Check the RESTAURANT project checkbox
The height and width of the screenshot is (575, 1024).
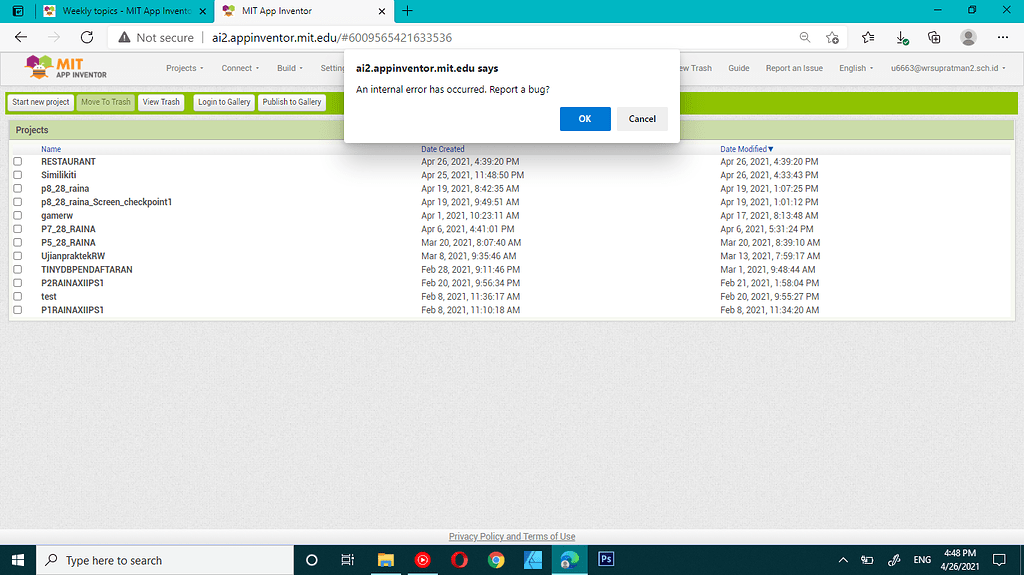17,161
